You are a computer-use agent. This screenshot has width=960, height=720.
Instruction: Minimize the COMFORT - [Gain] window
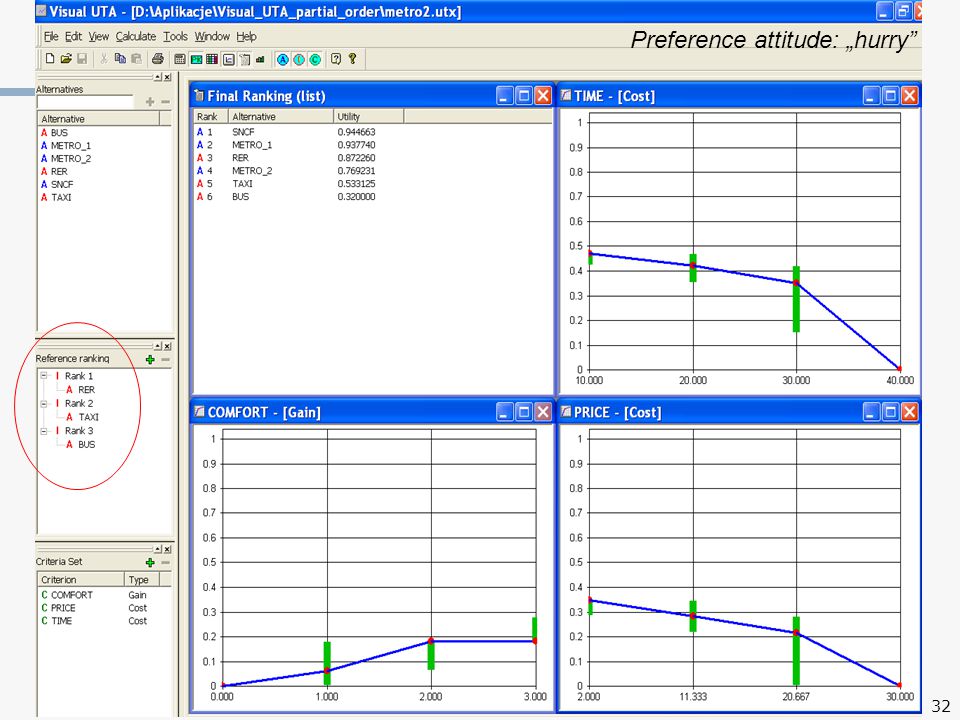coord(504,412)
